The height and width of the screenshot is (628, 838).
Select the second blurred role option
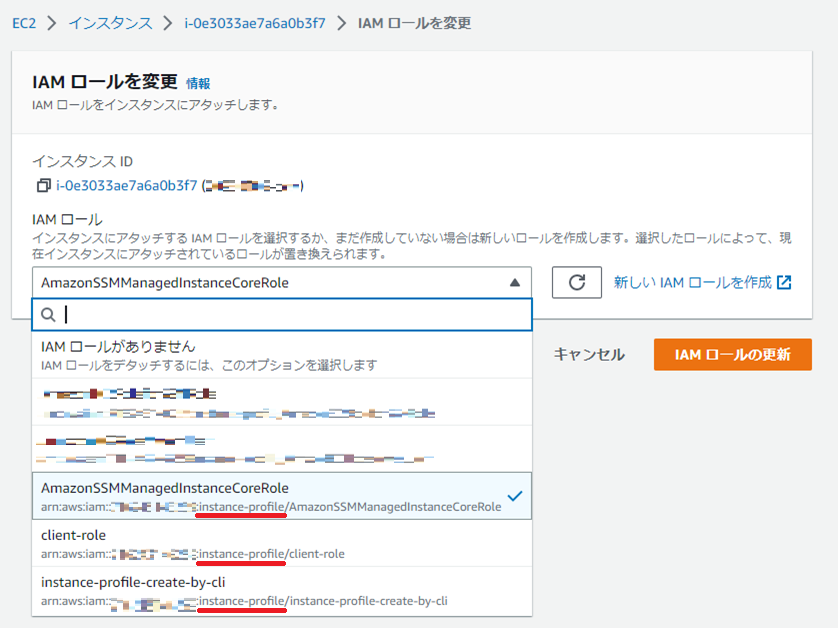point(282,449)
